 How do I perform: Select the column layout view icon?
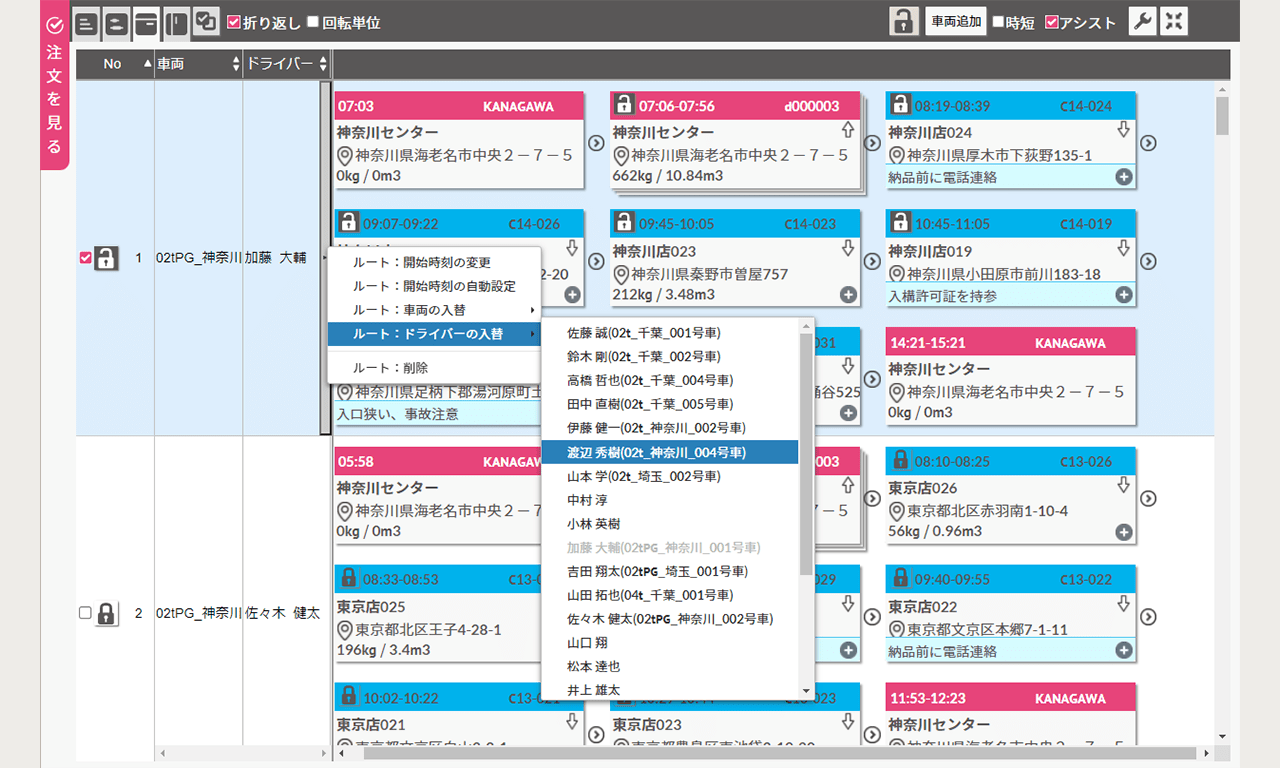pos(177,22)
